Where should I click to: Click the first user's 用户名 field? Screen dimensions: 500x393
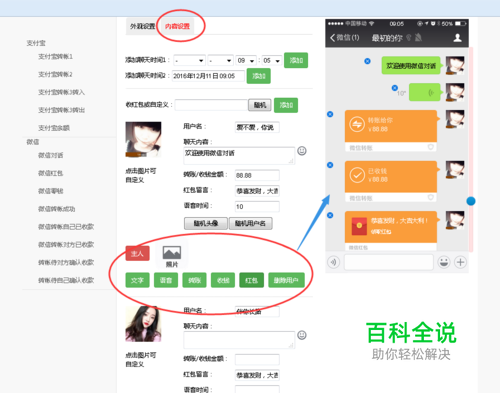(x=257, y=127)
